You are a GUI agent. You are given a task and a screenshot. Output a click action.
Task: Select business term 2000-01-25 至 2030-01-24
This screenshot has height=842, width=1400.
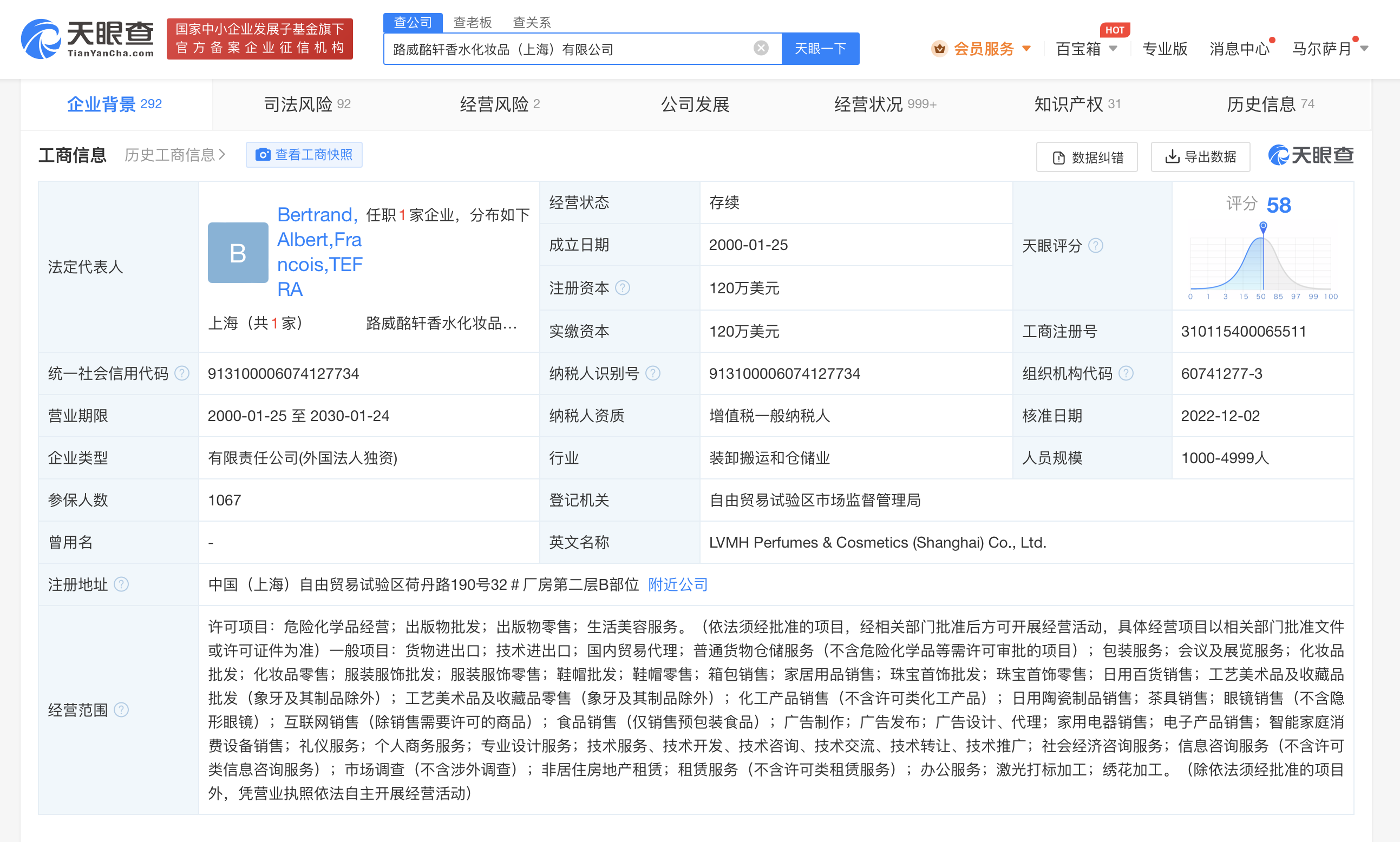coord(298,416)
